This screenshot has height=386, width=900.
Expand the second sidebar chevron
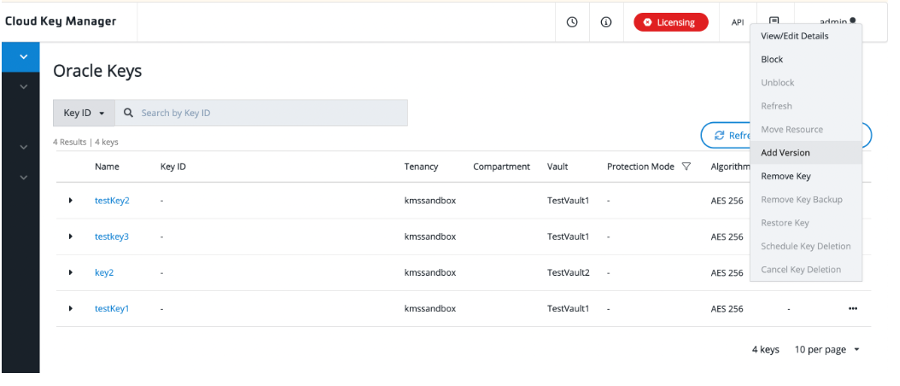pyautogui.click(x=24, y=87)
